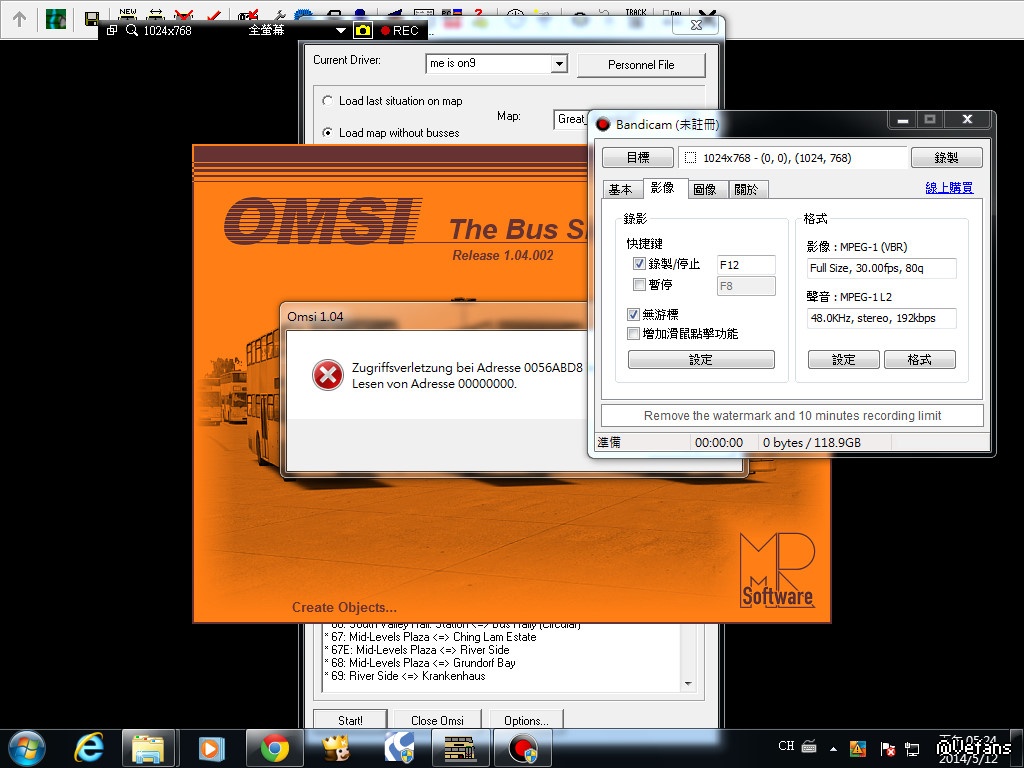Open Google Chrome from the taskbar
This screenshot has width=1024, height=768.
(275, 748)
